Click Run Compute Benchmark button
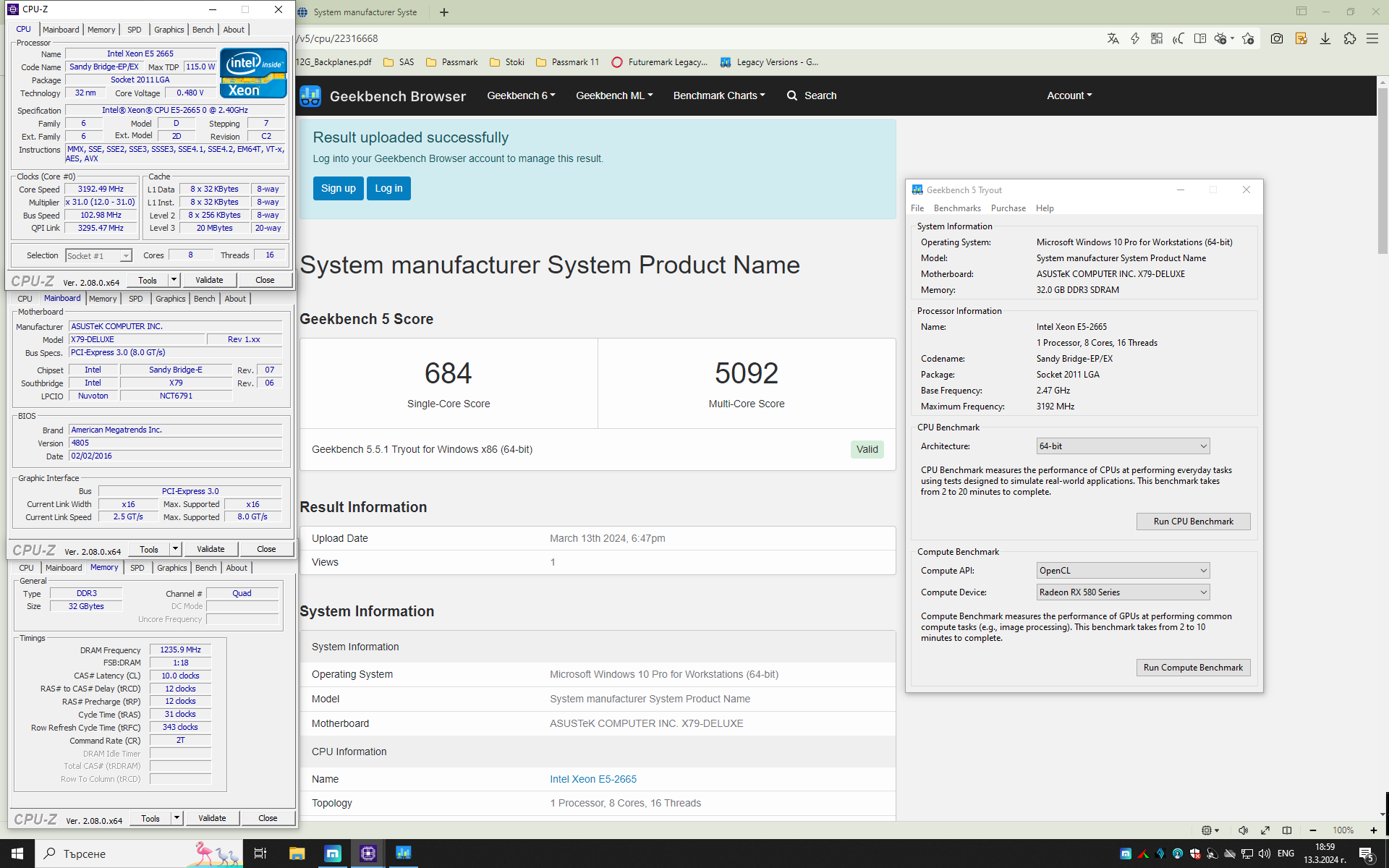Screen dimensions: 1389x868 1193,668
